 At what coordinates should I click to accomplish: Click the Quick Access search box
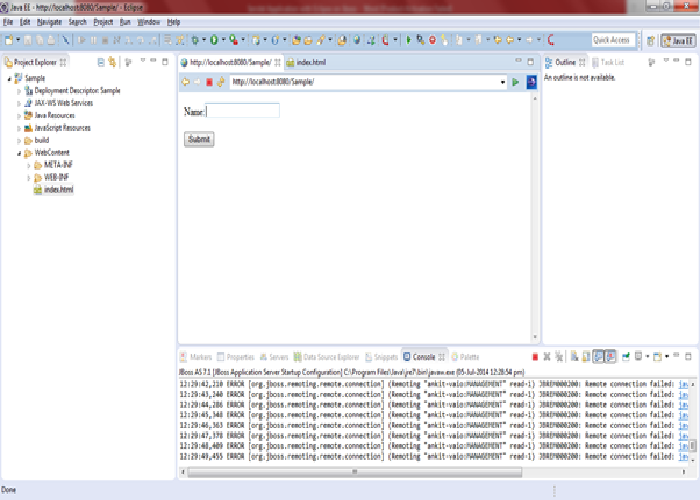coord(612,40)
